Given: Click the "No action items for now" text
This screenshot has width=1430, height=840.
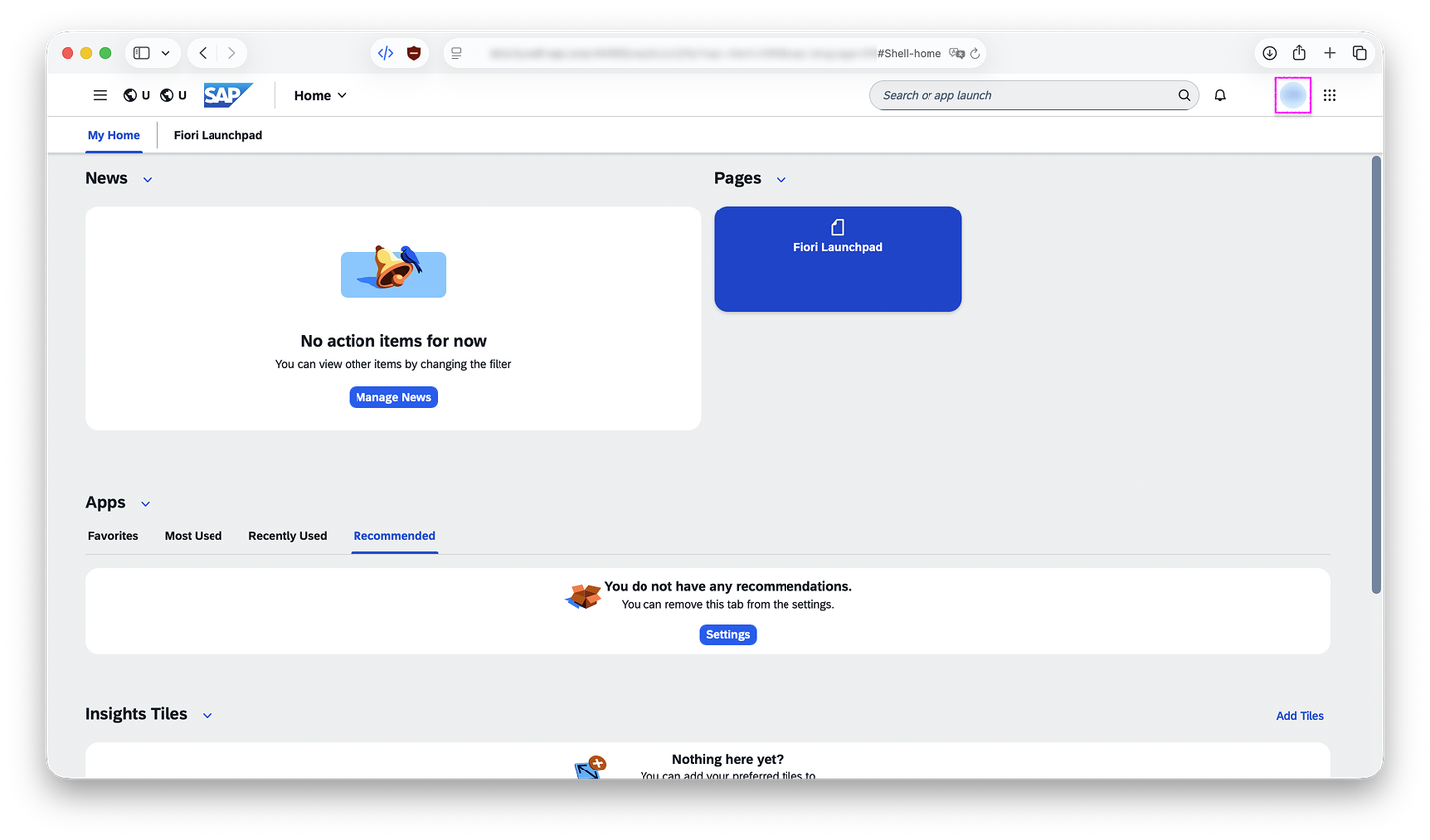Looking at the screenshot, I should click(393, 341).
